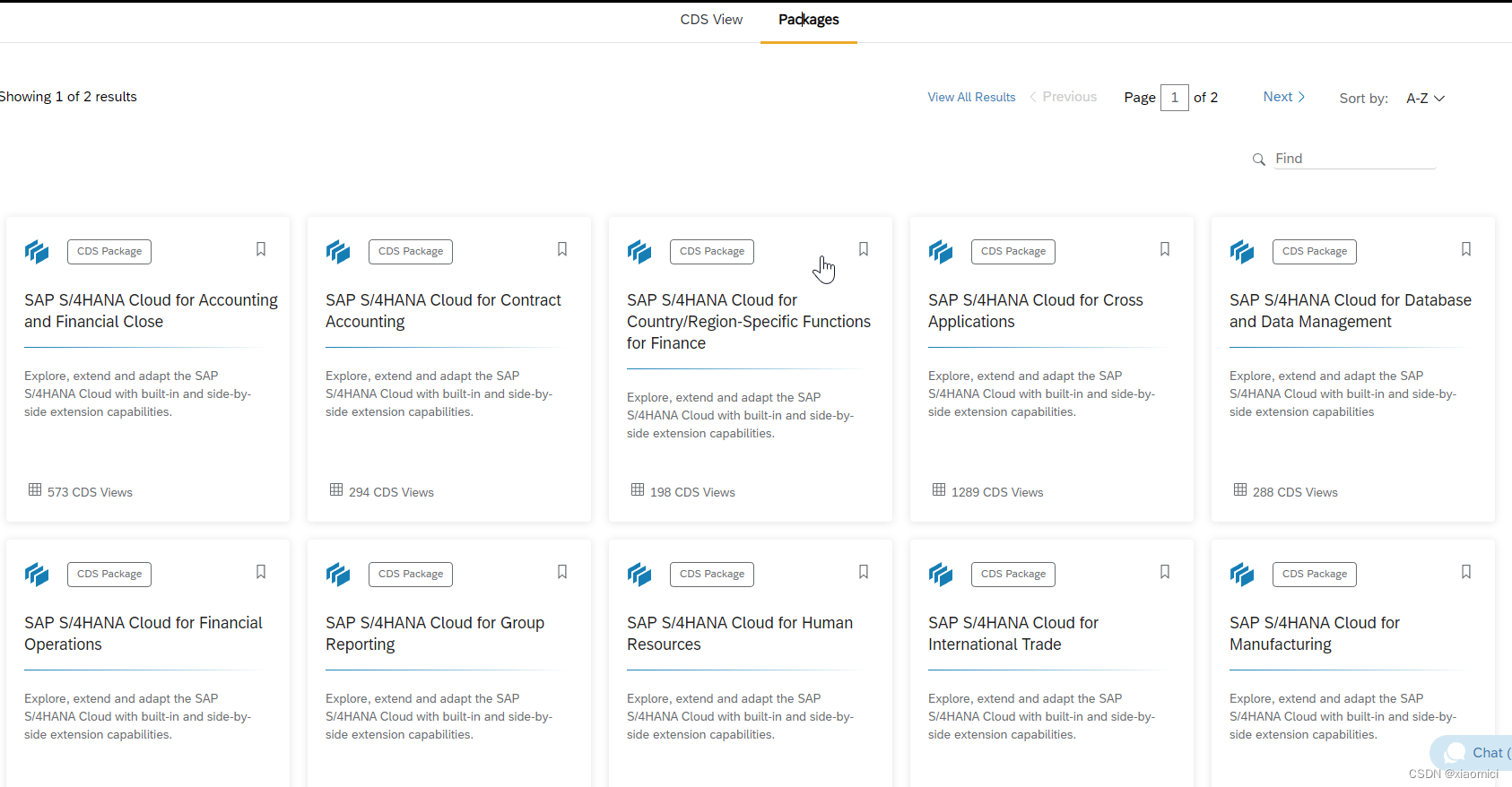Viewport: 1512px width, 787px height.
Task: Open the Sort by A-Z dropdown
Action: (1425, 99)
